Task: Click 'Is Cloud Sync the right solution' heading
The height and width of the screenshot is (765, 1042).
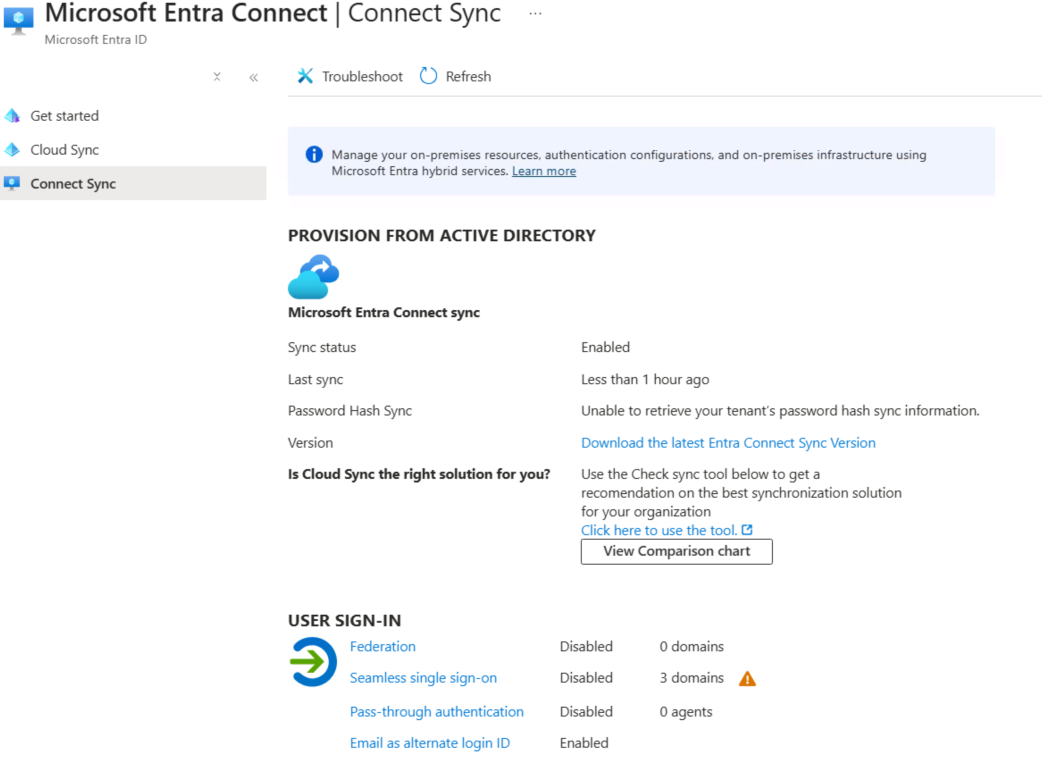Action: (419, 475)
